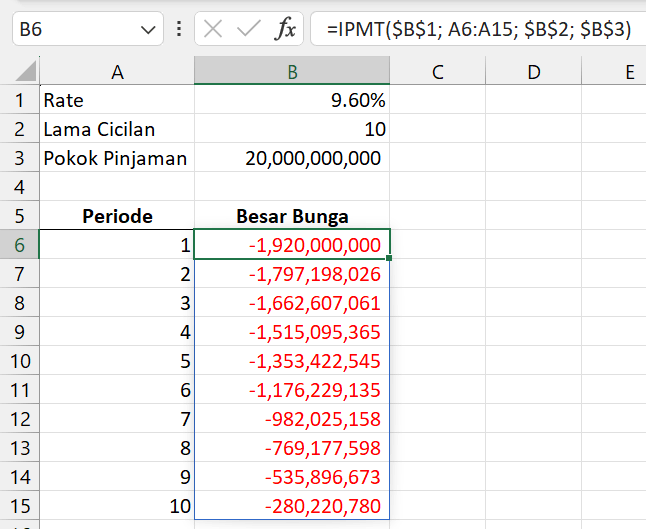Click Periode value 3 in row 8
The height and width of the screenshot is (529, 646).
pos(117,303)
